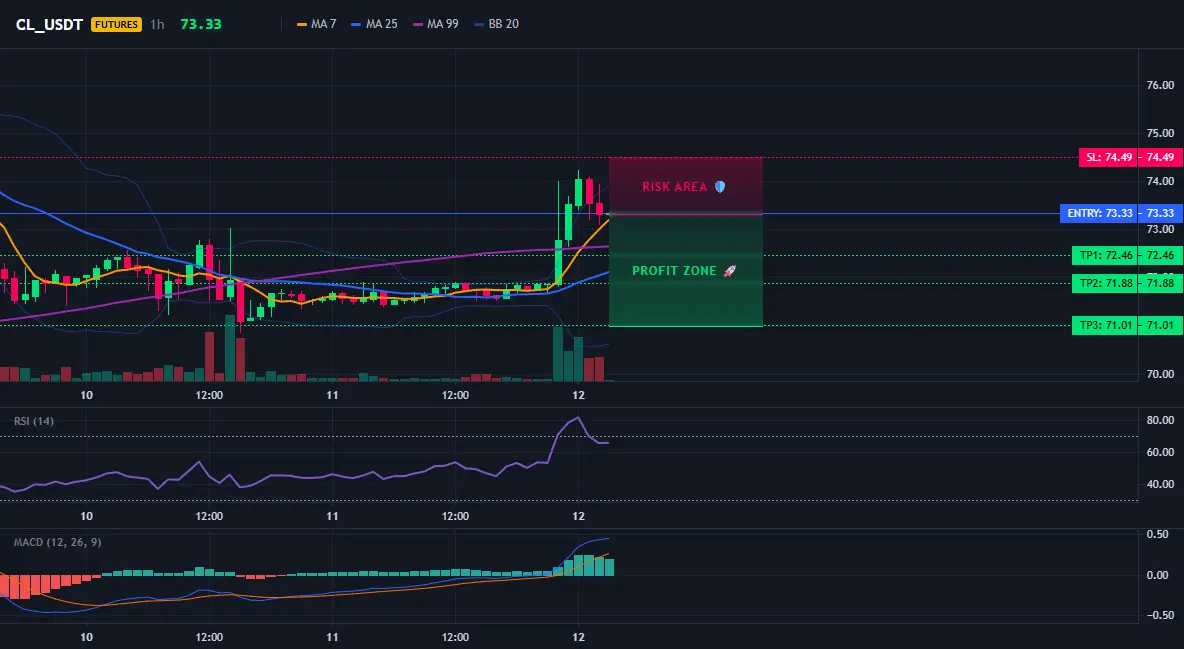The height and width of the screenshot is (649, 1184).
Task: Click the ENTRY: 73.33 label
Action: click(x=1099, y=213)
